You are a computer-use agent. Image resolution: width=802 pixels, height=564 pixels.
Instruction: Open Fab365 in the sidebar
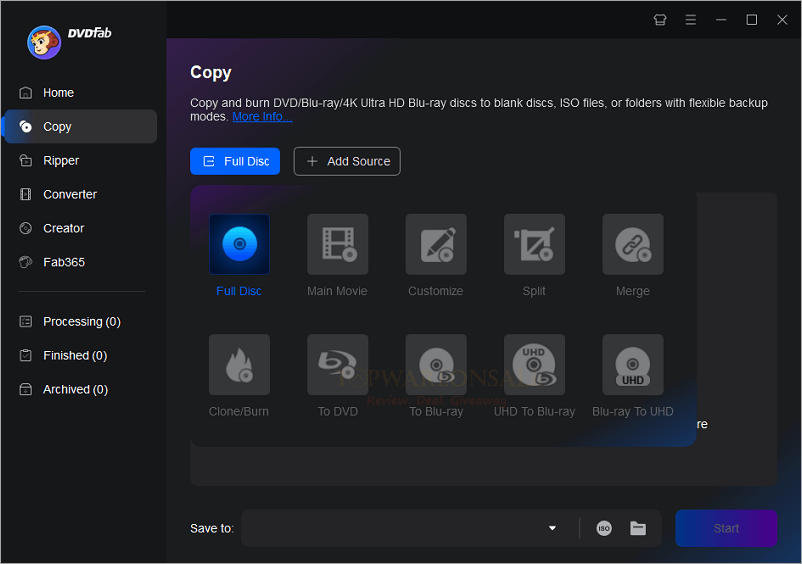pos(79,262)
